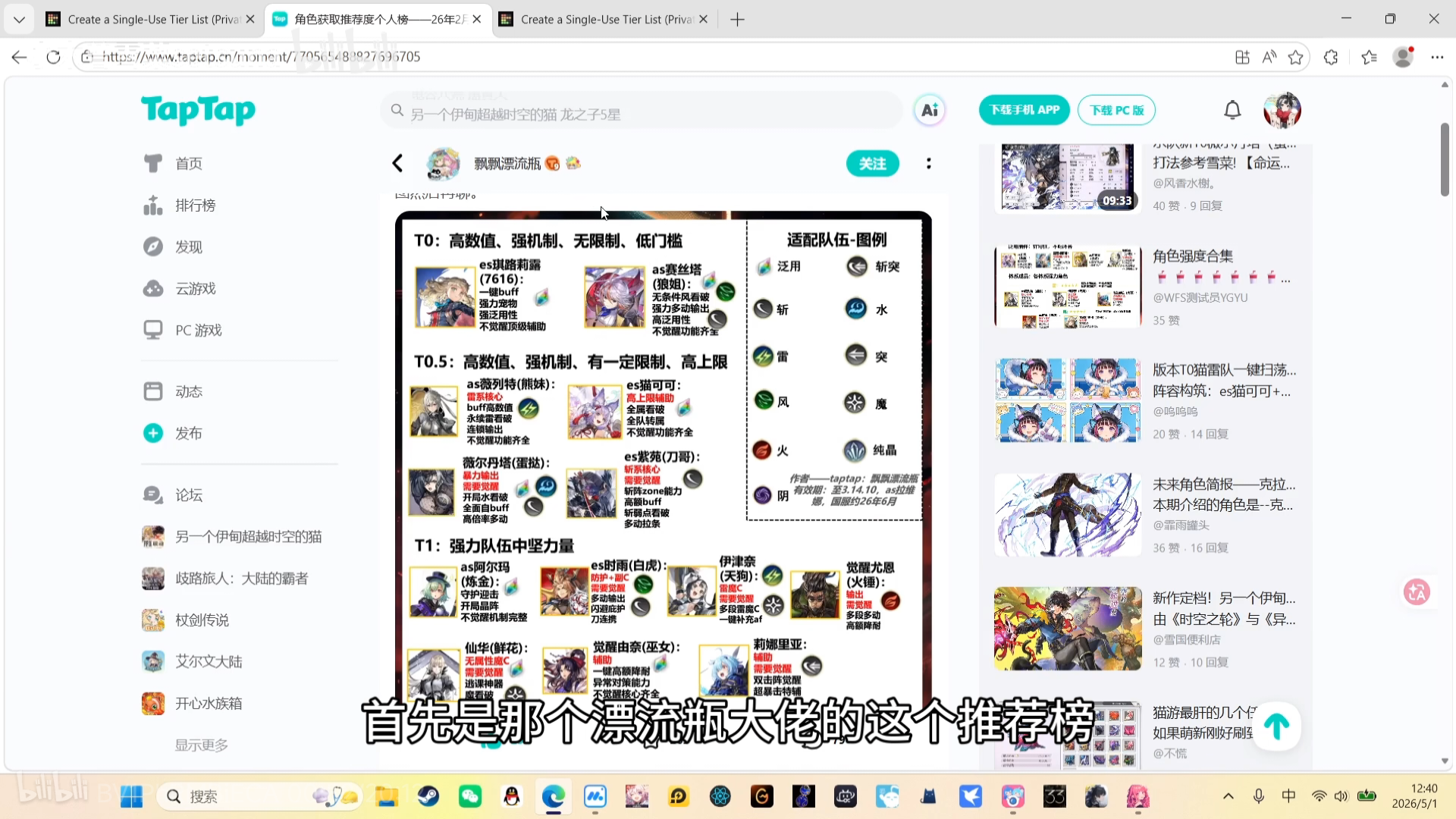This screenshot has height=819, width=1456.
Task: Open WeChat from taskbar
Action: coord(470,797)
